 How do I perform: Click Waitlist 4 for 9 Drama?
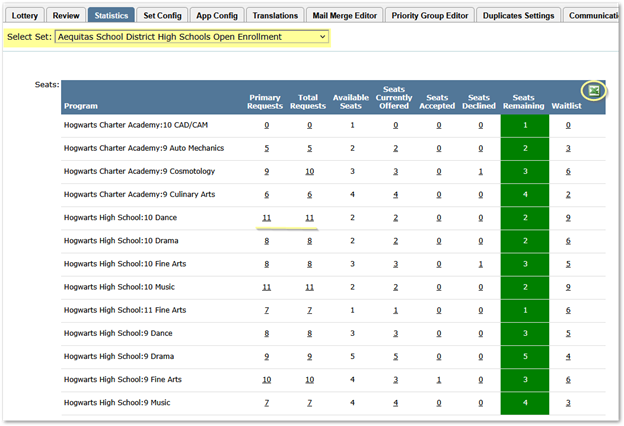pyautogui.click(x=568, y=357)
